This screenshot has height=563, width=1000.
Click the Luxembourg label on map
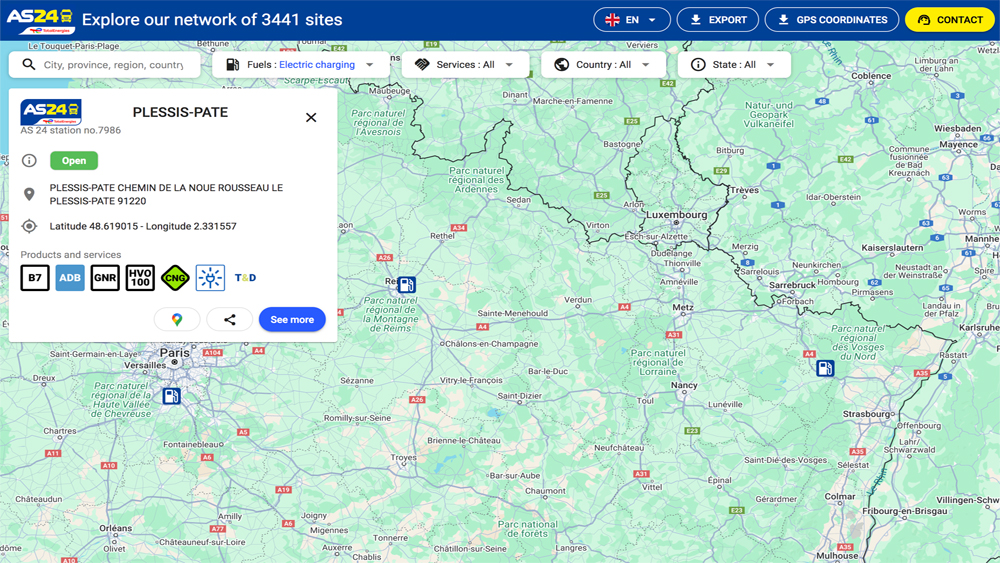(677, 215)
